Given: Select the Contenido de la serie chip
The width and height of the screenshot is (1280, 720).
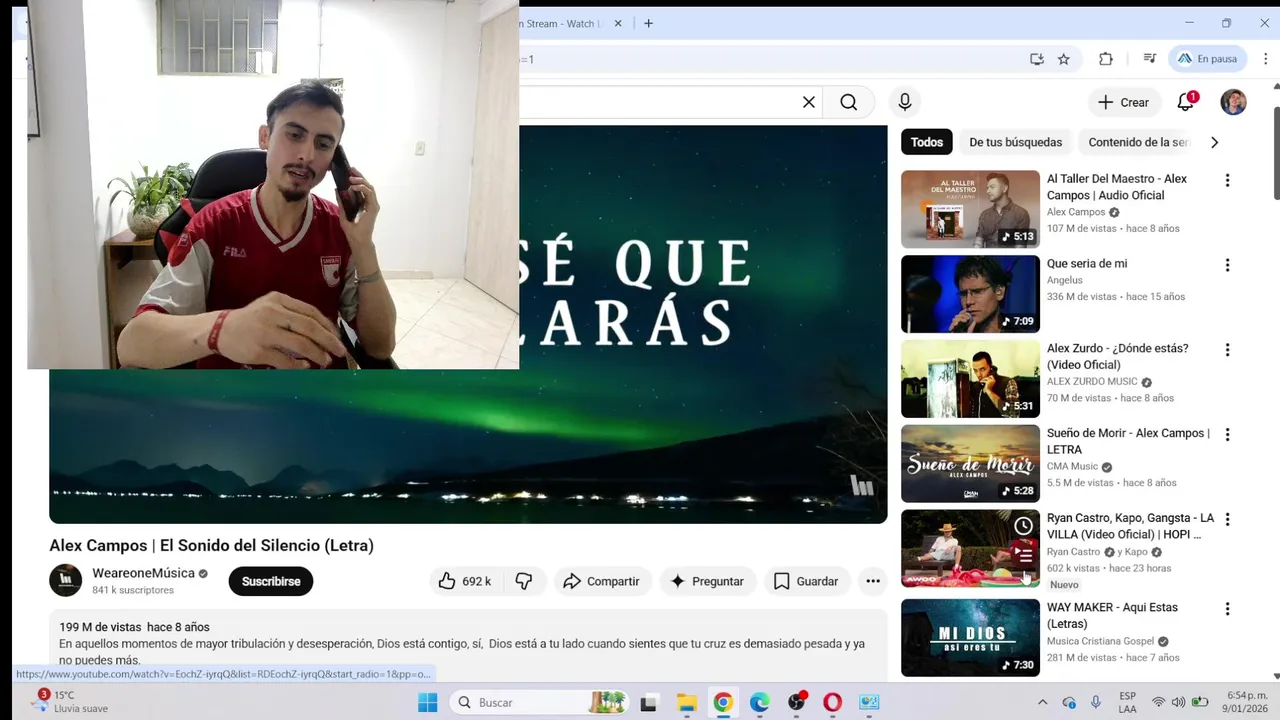Looking at the screenshot, I should (1138, 142).
